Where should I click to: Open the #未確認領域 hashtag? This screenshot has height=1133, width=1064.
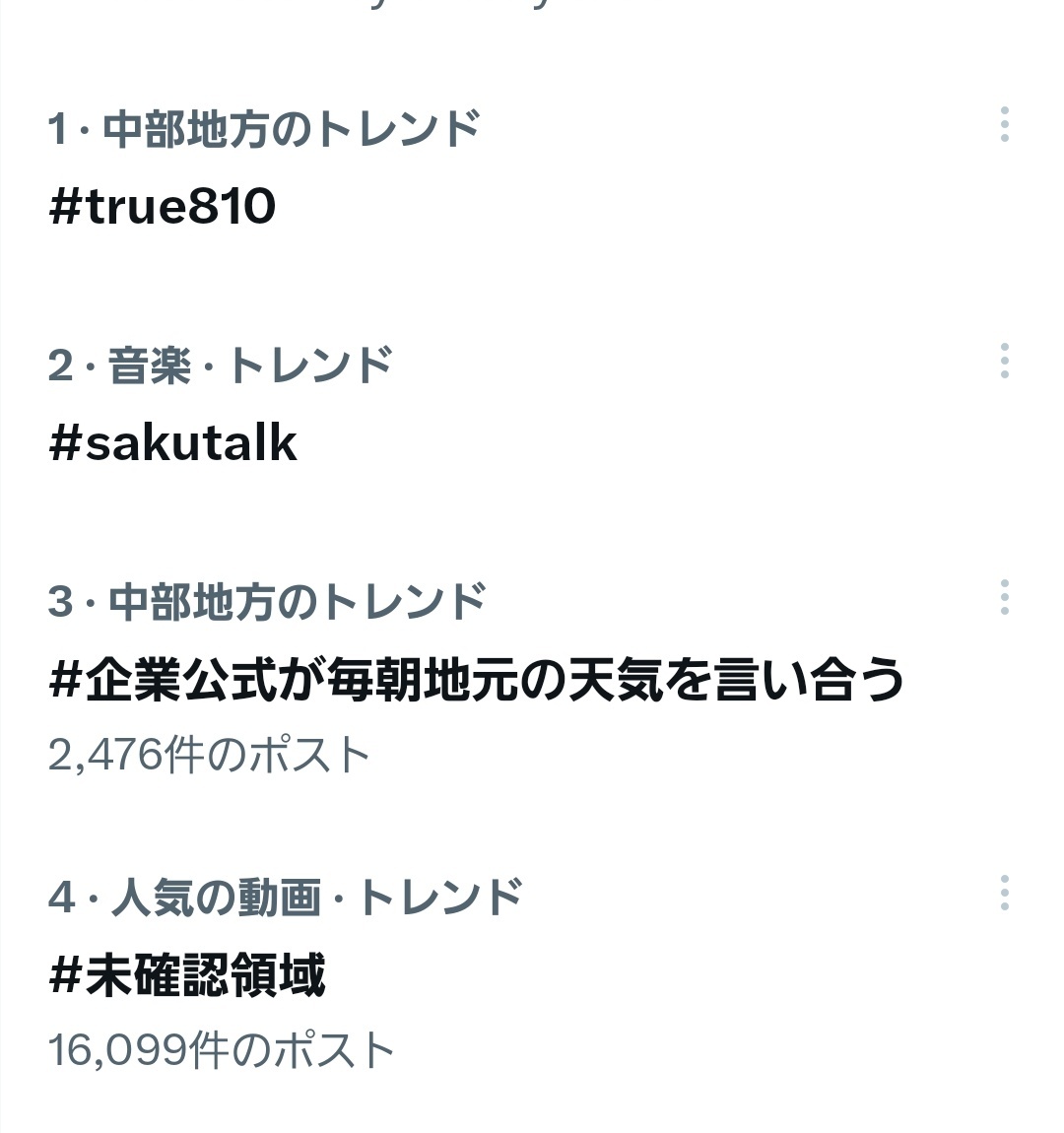(187, 974)
